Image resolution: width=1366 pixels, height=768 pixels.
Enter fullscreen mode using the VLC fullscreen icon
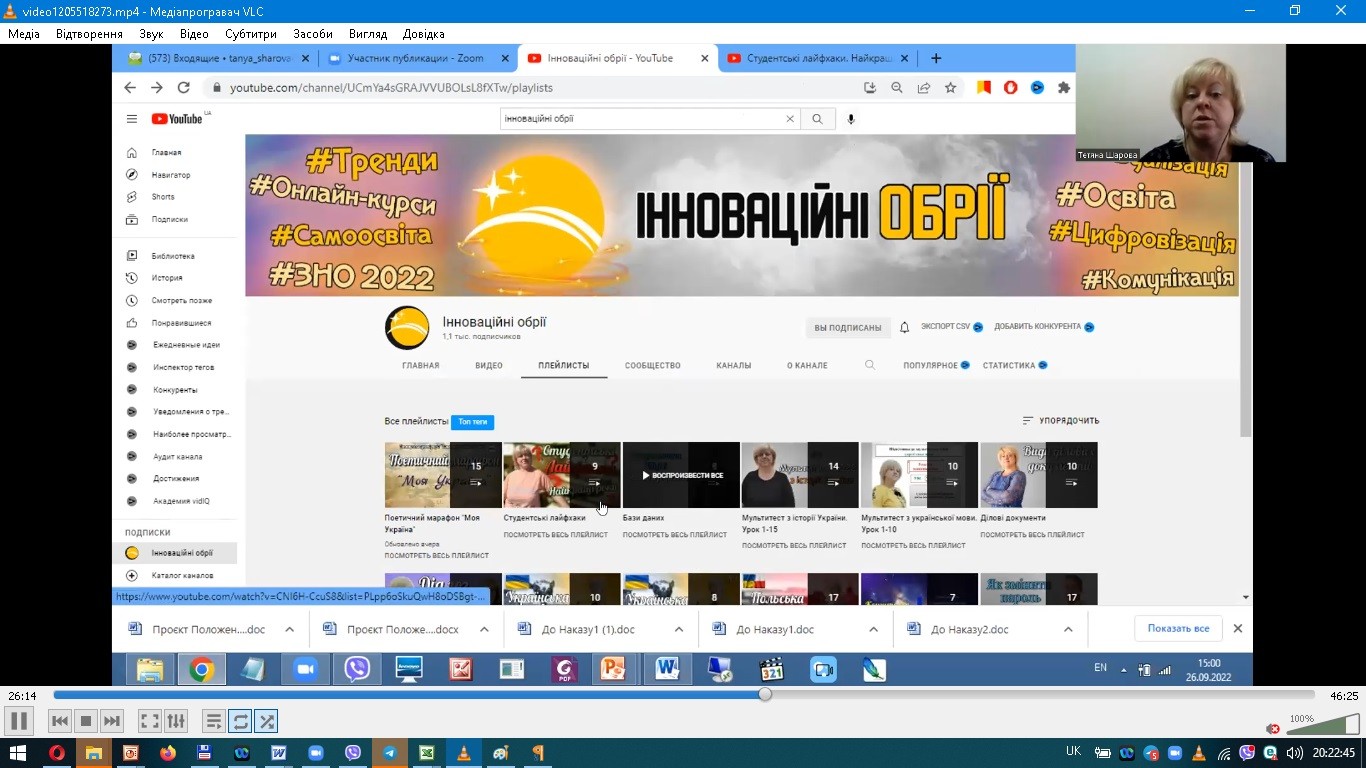[150, 721]
